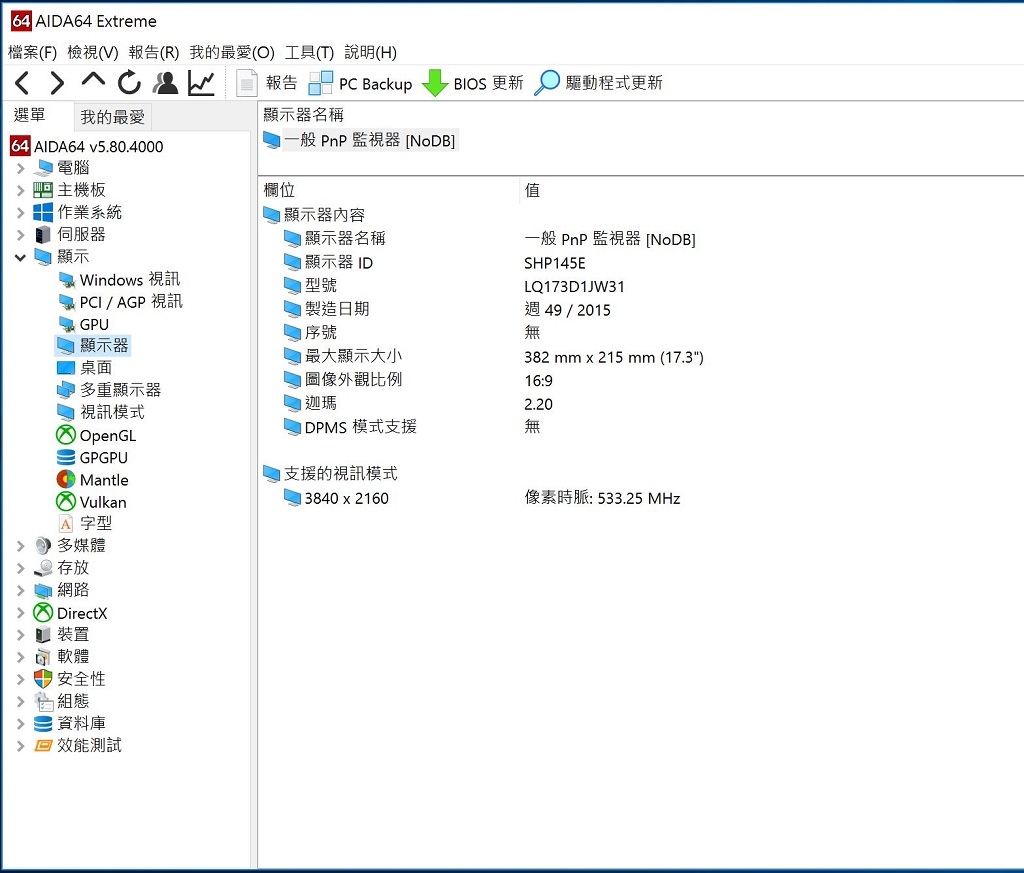Viewport: 1024px width, 873px height.
Task: Click the 報告 report toolbar button
Action: [267, 83]
